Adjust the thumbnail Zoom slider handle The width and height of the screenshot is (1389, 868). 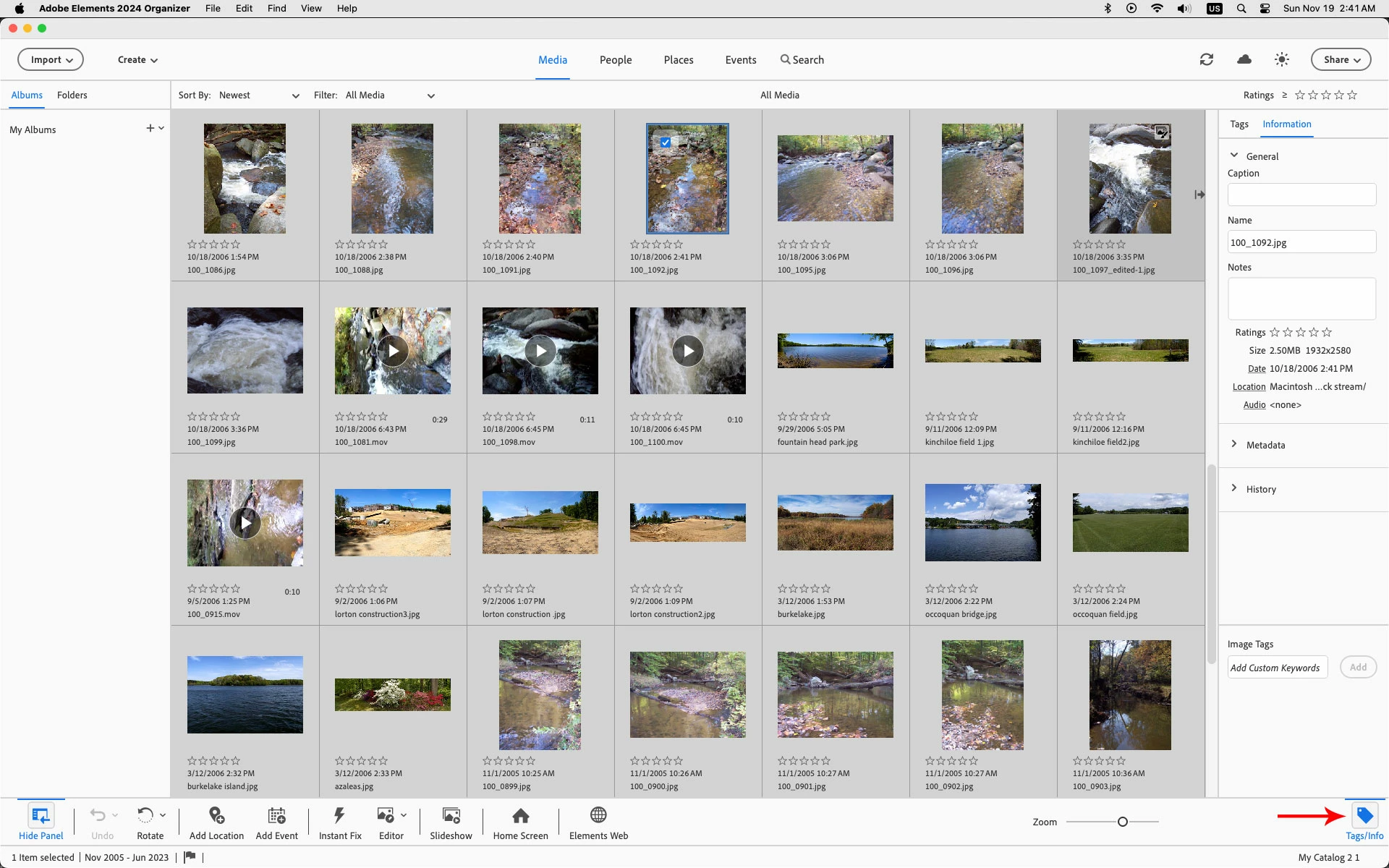coord(1122,822)
